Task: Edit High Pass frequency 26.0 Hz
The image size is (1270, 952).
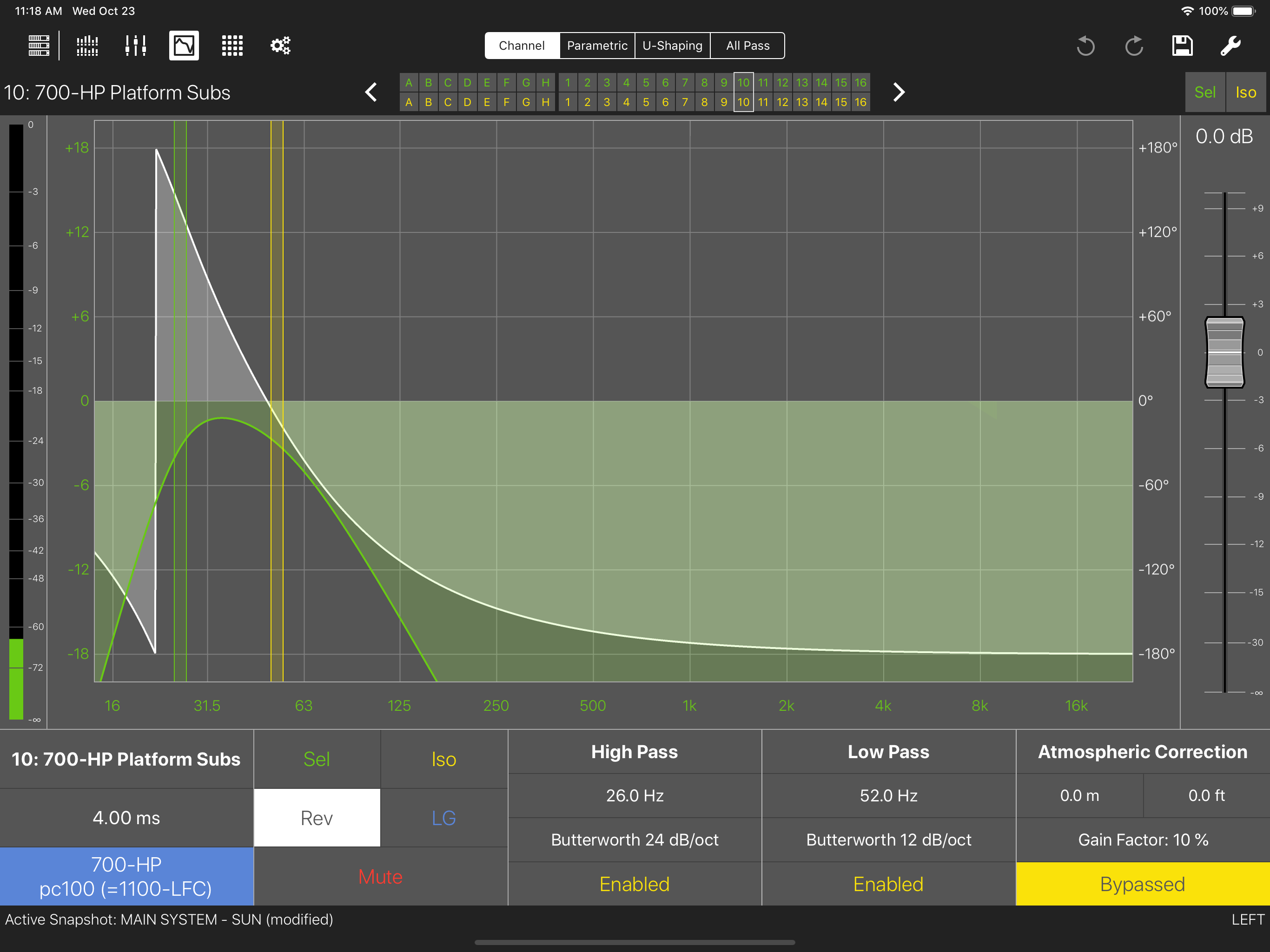Action: [635, 795]
